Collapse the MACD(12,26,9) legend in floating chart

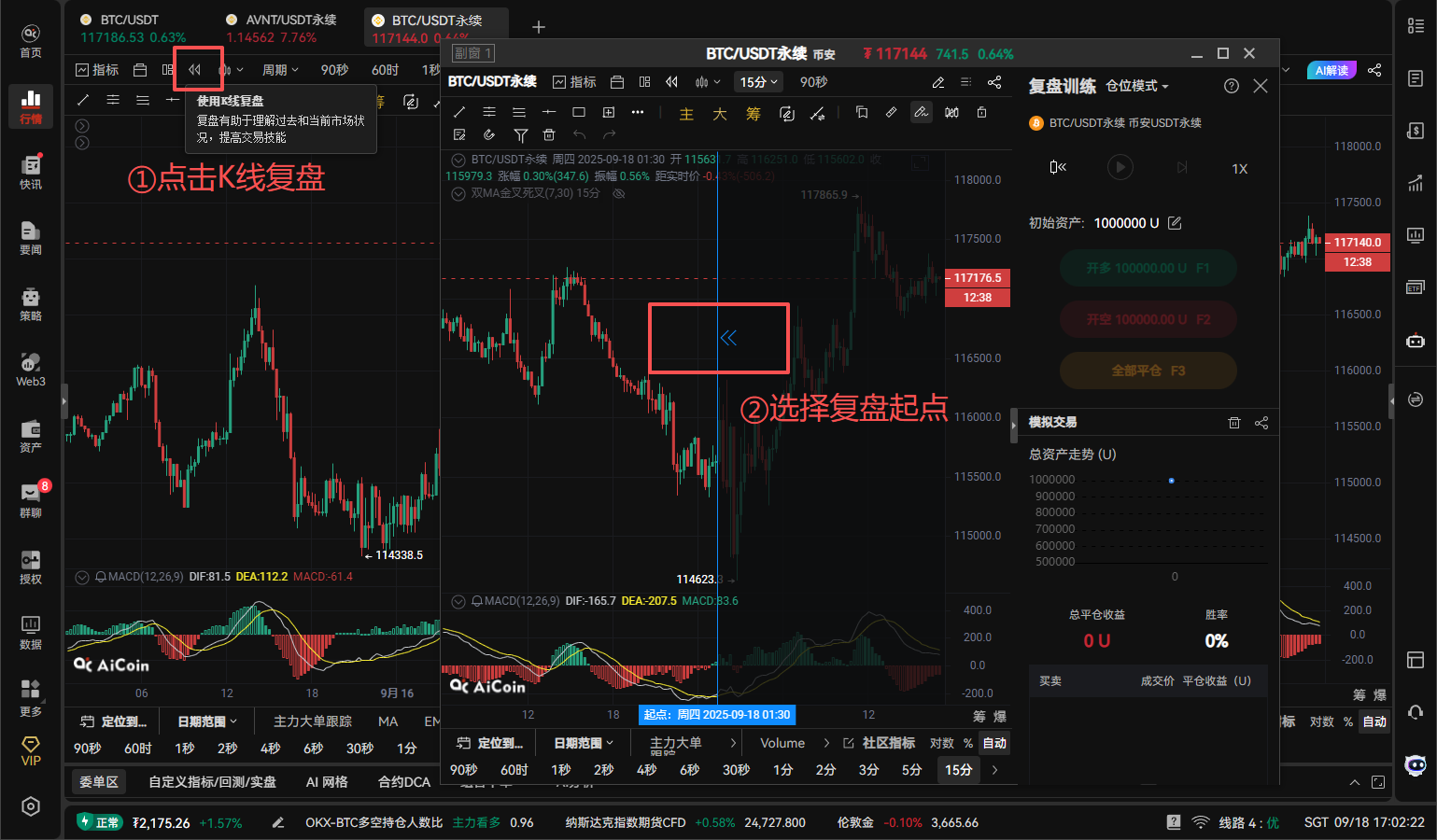(458, 601)
